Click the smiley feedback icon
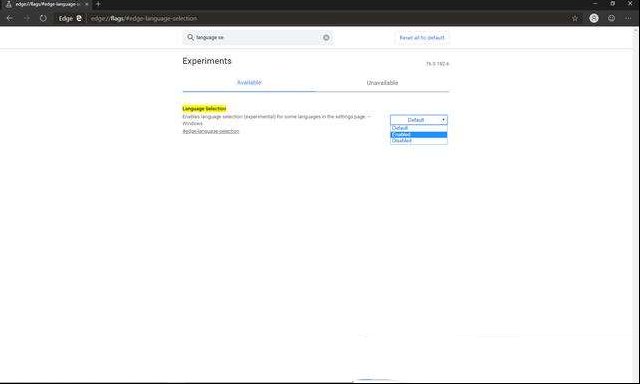Viewport: 640px width, 384px height. click(611, 18)
